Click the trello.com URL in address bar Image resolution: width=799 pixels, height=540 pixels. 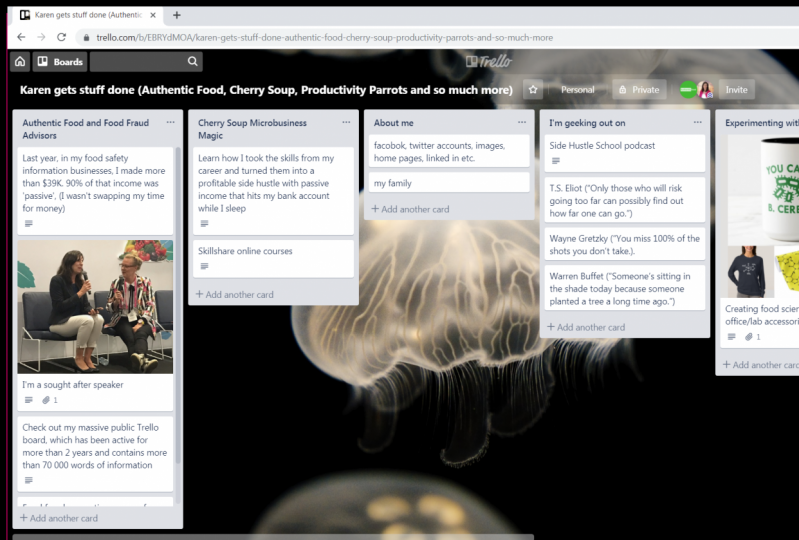pyautogui.click(x=325, y=37)
